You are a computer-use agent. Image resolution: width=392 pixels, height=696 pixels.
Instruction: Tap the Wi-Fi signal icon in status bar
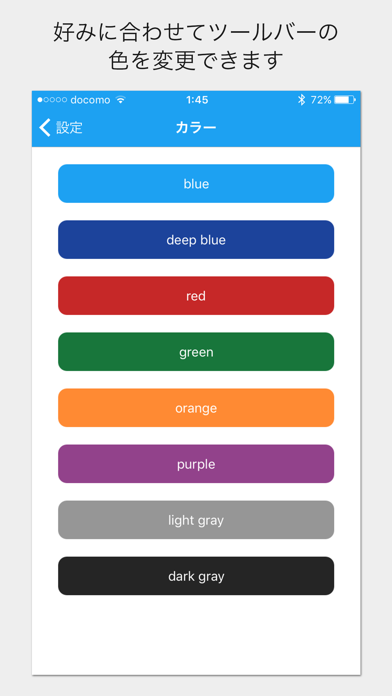[120, 100]
